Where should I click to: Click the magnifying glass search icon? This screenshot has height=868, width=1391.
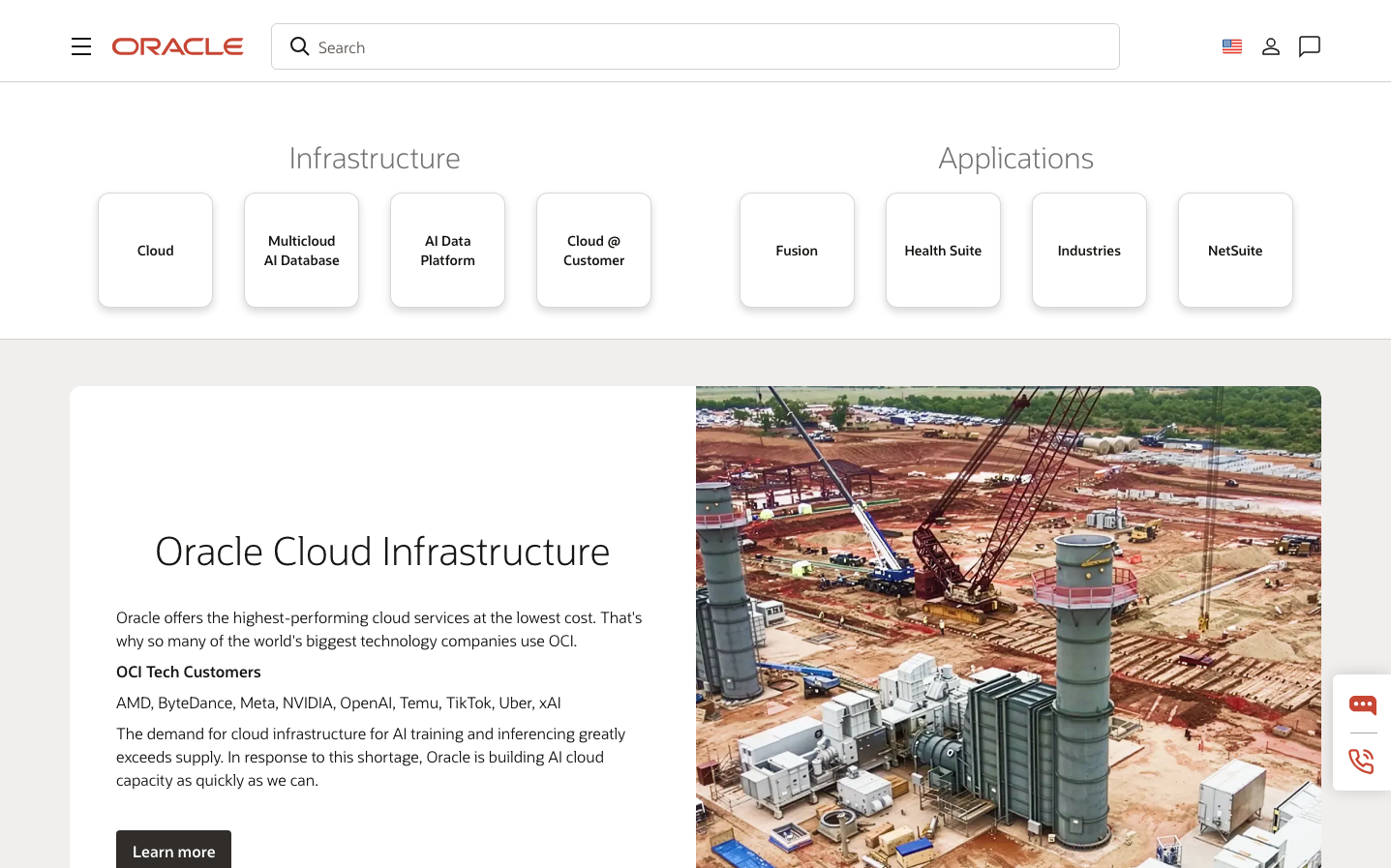click(x=299, y=46)
